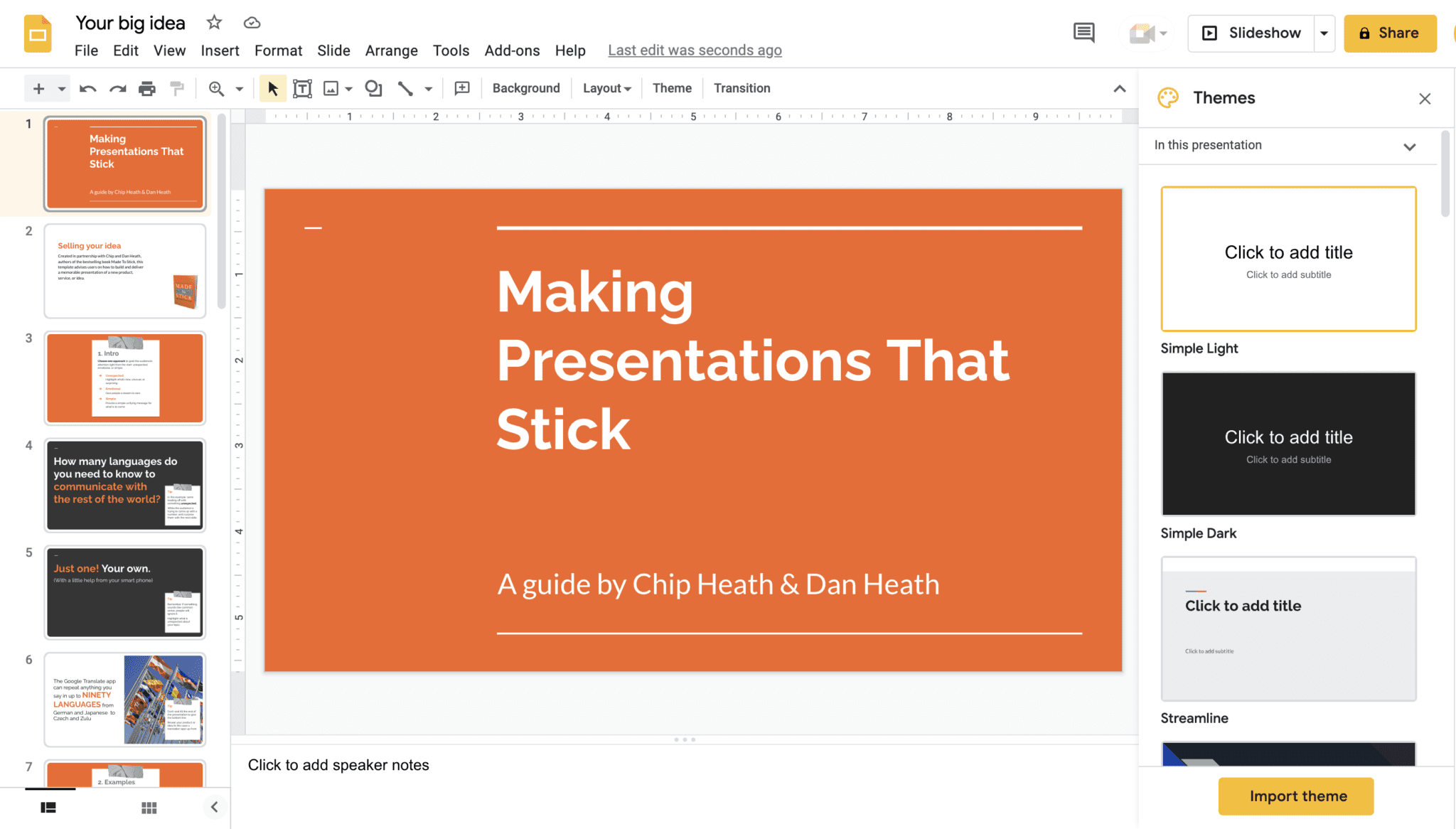Click the Import theme button
Screen dimensions: 1456x829
(x=1296, y=796)
